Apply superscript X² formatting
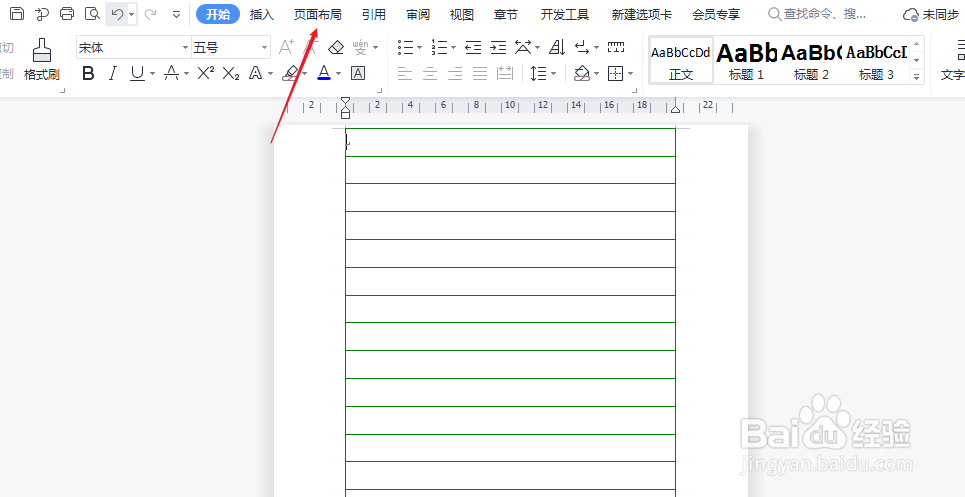This screenshot has width=965, height=497. 206,74
